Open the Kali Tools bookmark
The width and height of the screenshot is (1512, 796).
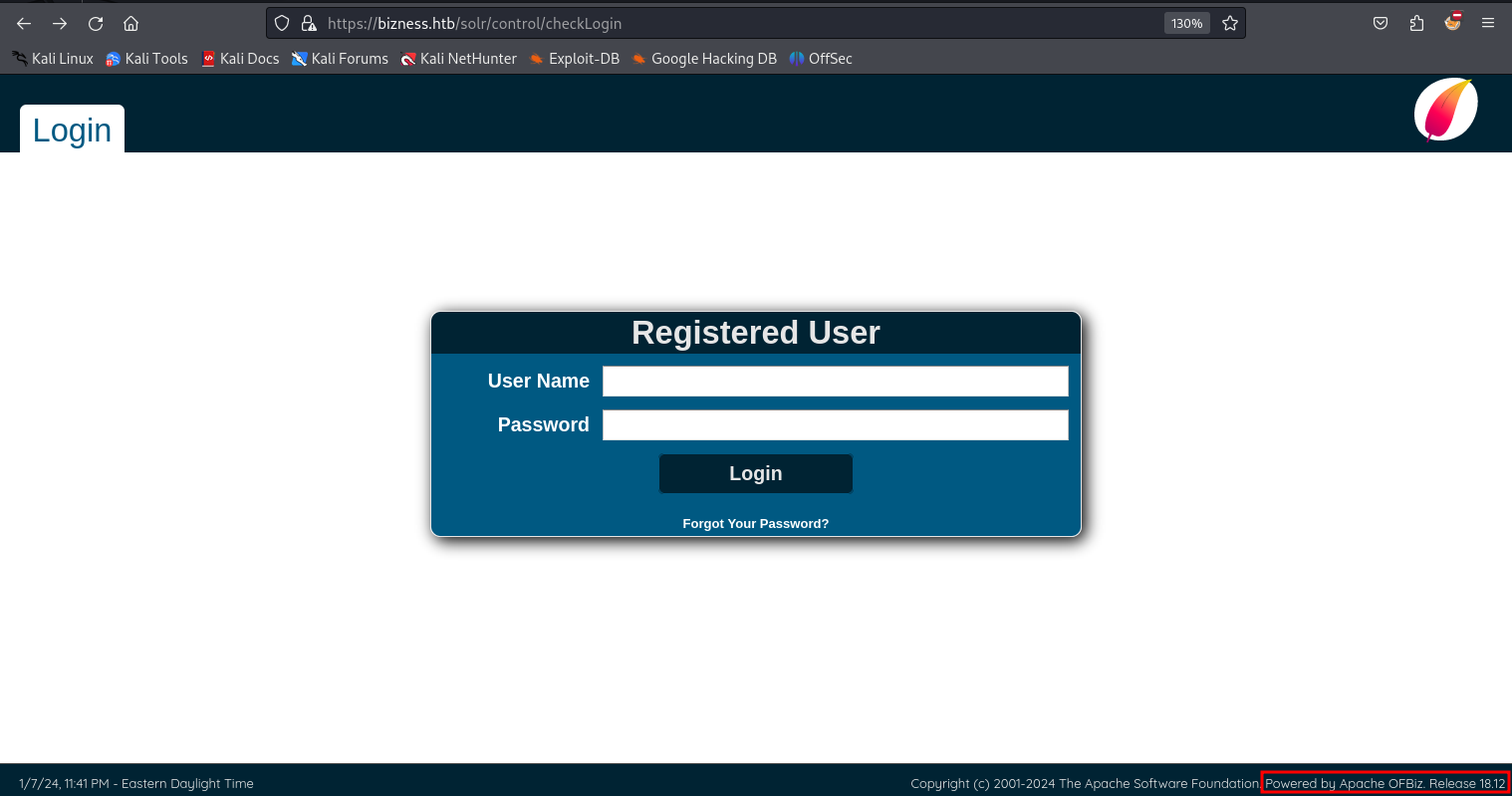pyautogui.click(x=146, y=59)
